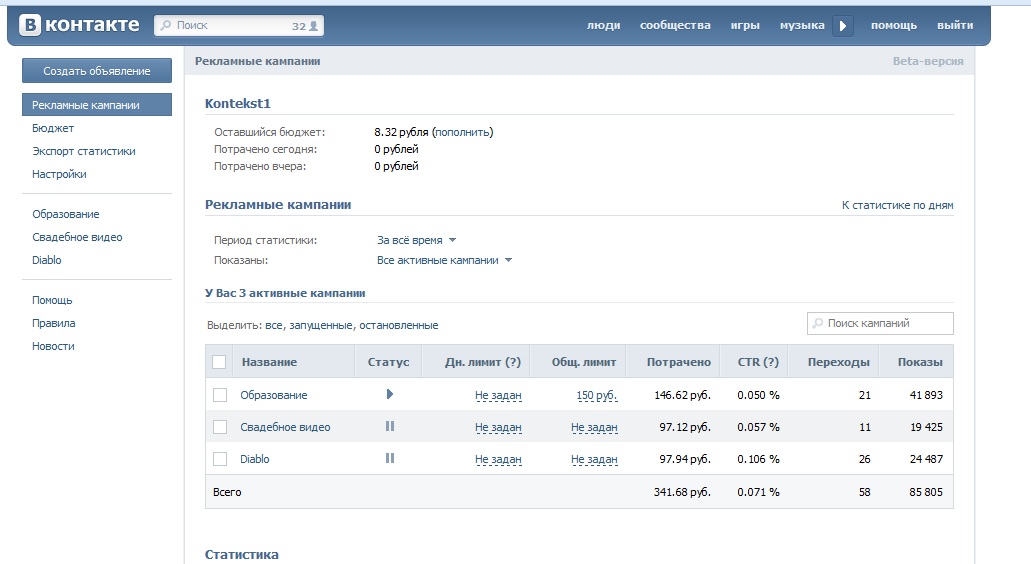Image resolution: width=1031 pixels, height=564 pixels.
Task: Click the pause status icon for Diablo
Action: click(389, 458)
